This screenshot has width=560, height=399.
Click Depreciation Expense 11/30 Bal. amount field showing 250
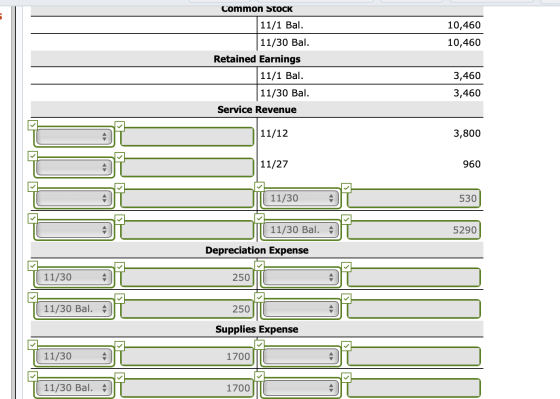187,309
